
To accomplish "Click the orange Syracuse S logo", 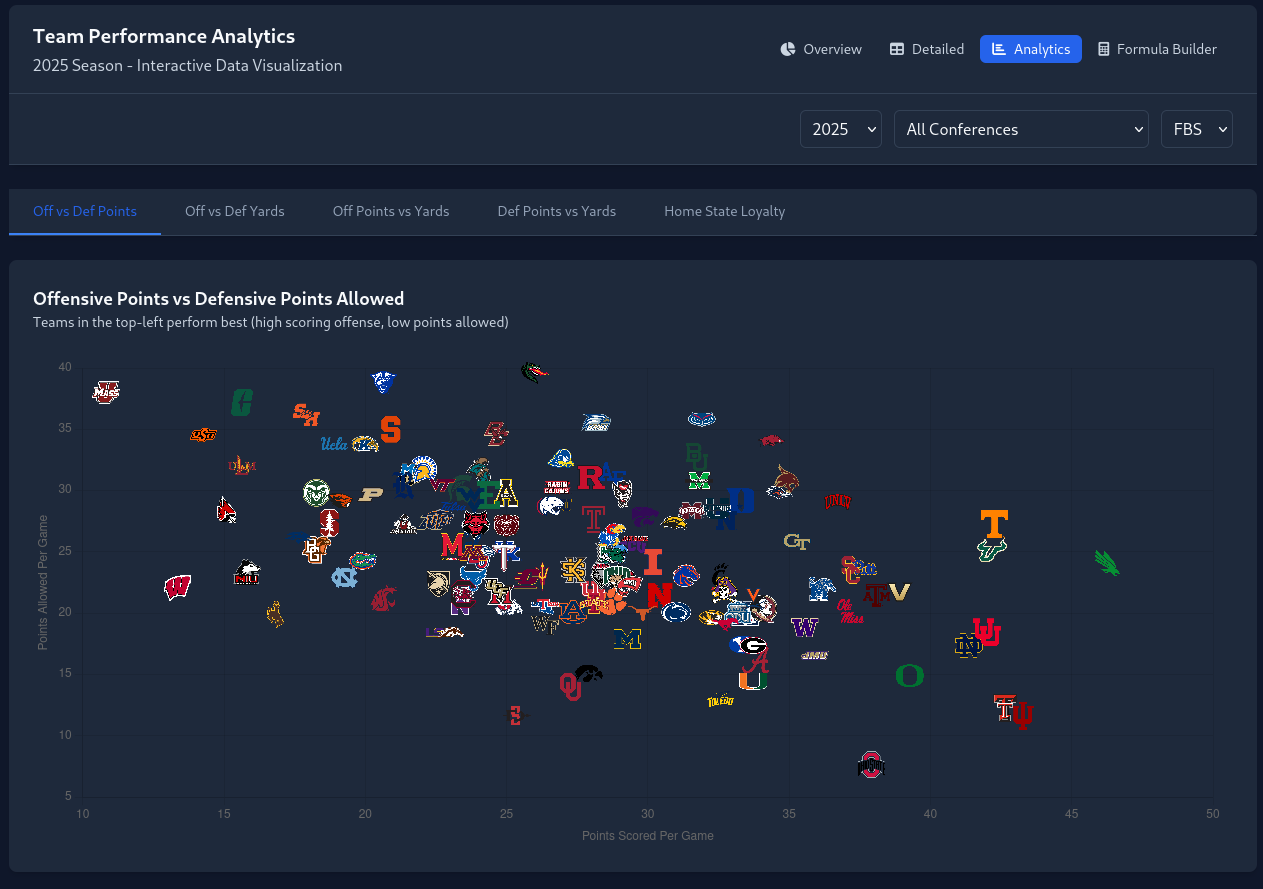I will pyautogui.click(x=390, y=430).
